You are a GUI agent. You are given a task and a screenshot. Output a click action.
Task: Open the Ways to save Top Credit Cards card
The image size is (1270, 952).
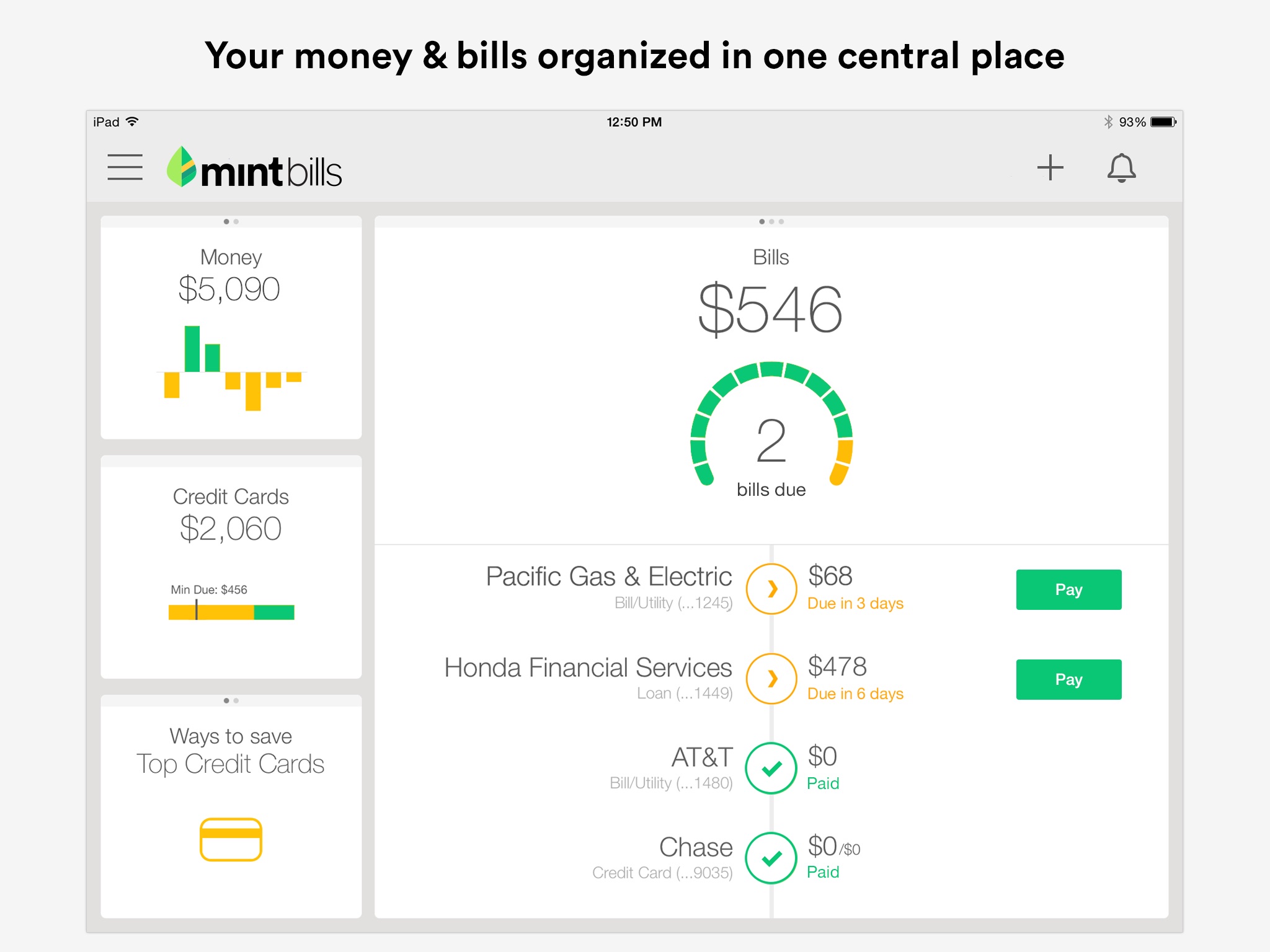tap(231, 806)
